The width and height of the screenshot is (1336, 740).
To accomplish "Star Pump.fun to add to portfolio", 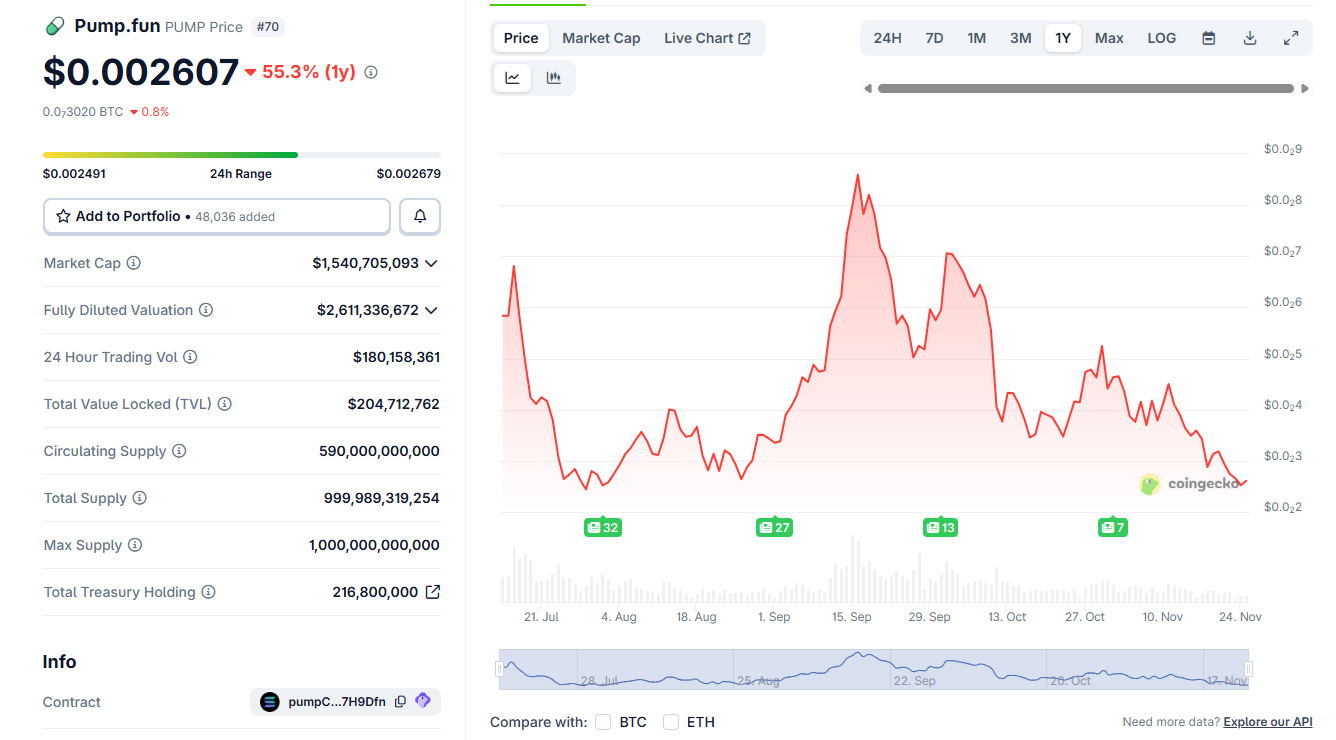I will [61, 216].
